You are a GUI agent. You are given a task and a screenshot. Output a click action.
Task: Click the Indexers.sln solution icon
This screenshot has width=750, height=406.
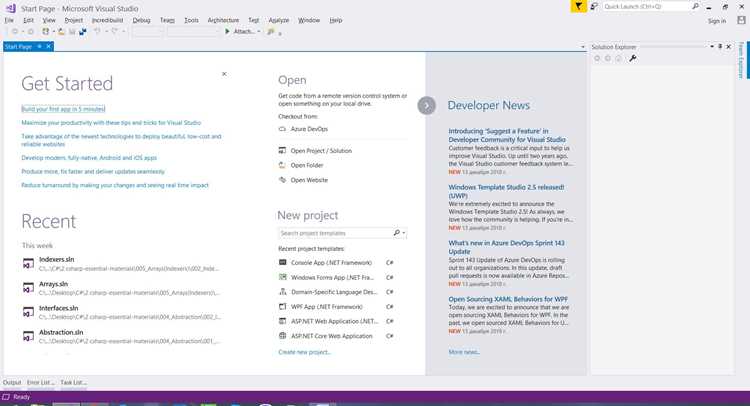28,263
